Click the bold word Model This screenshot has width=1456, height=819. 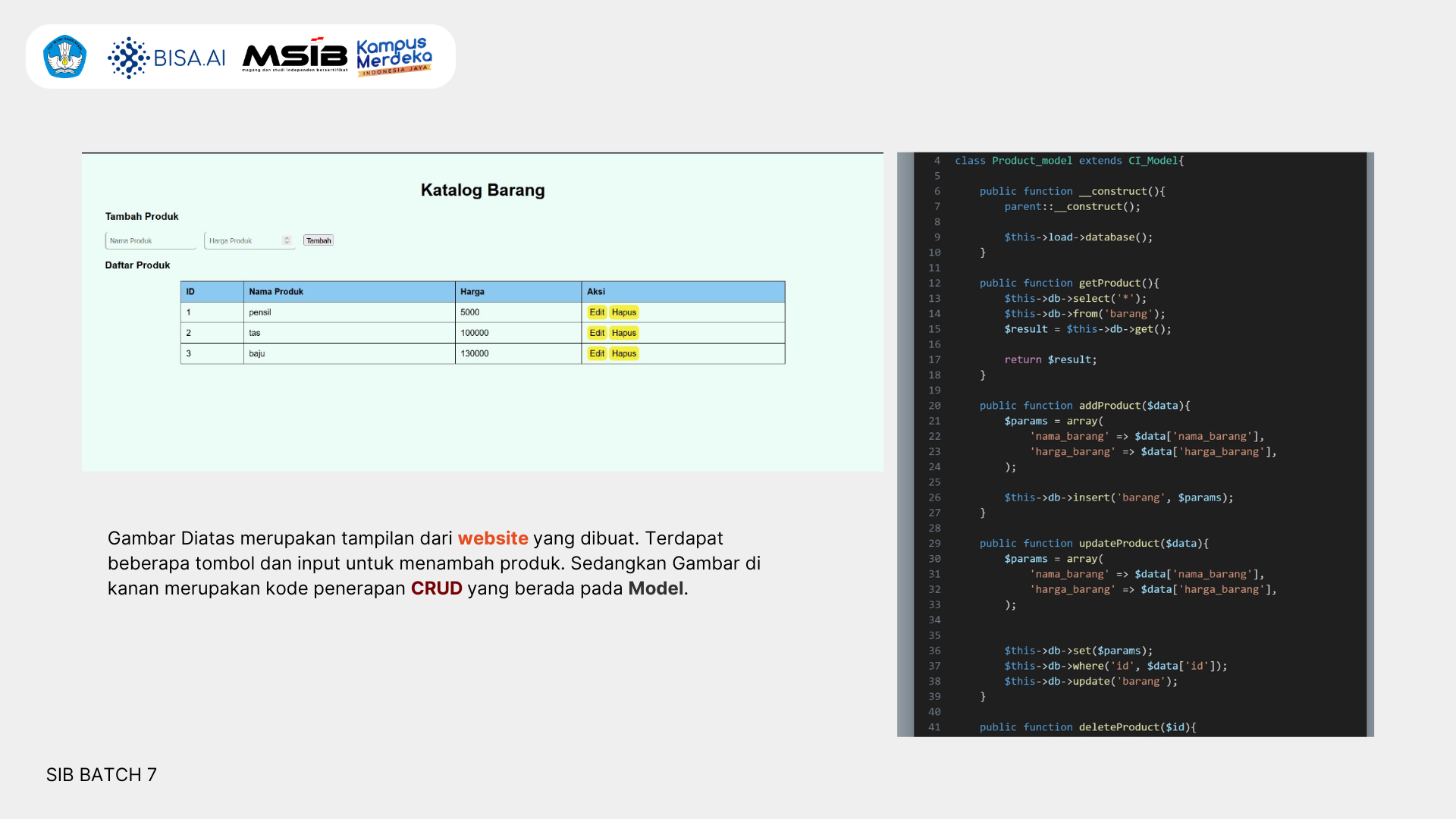coord(656,588)
